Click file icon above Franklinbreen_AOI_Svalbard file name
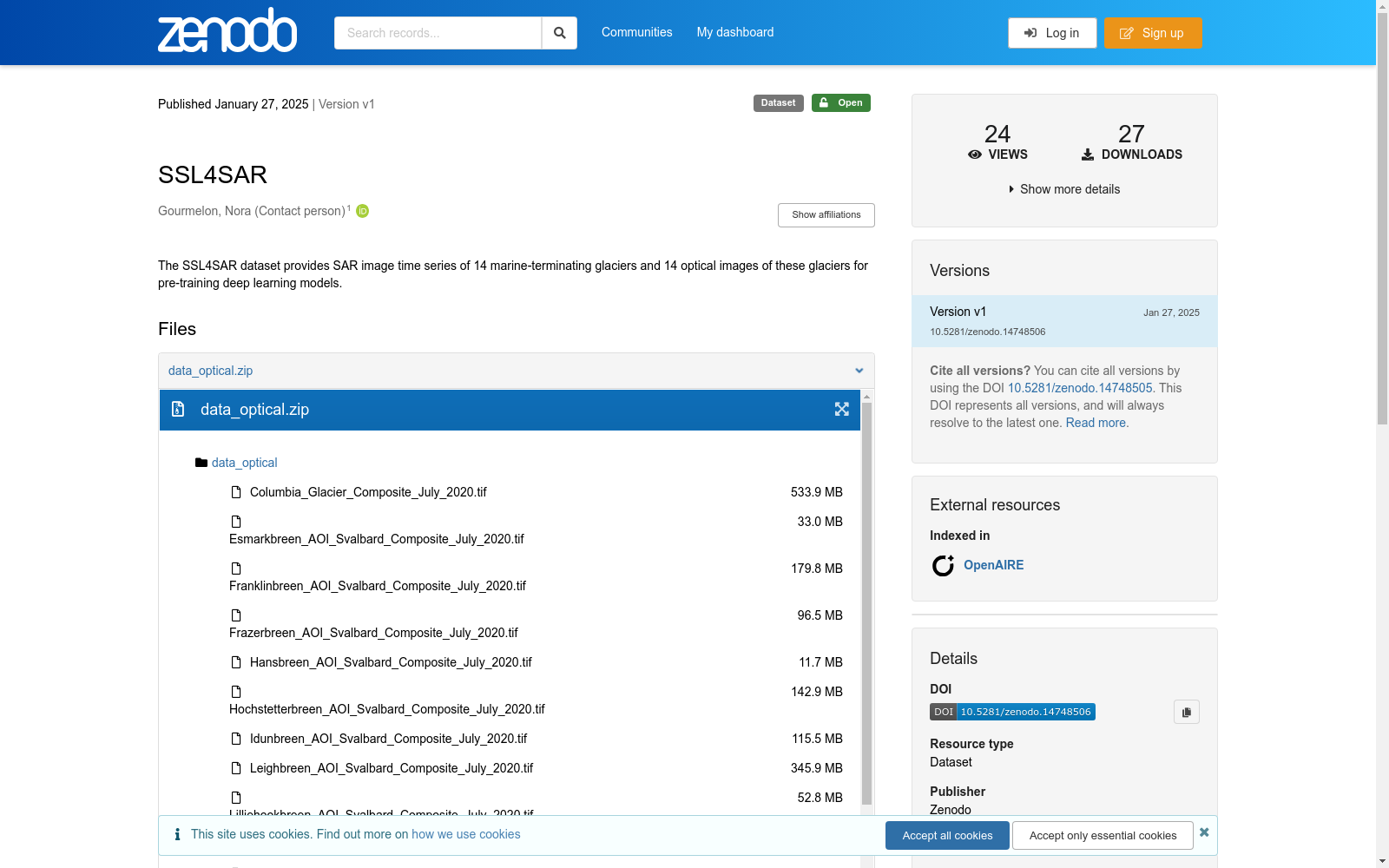The width and height of the screenshot is (1389, 868). (236, 569)
